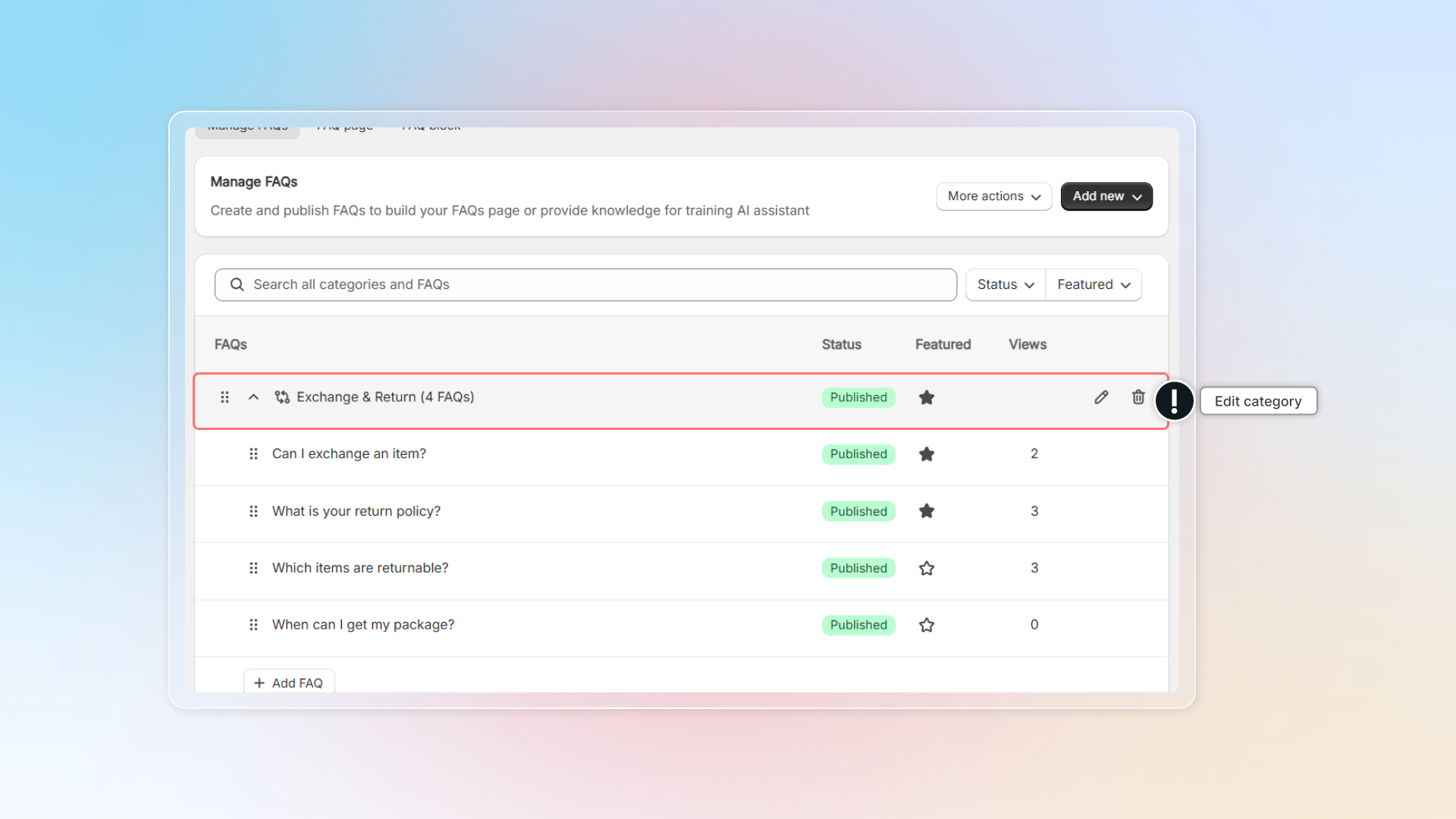Click the trash delete category icon
This screenshot has width=1456, height=819.
click(x=1138, y=397)
